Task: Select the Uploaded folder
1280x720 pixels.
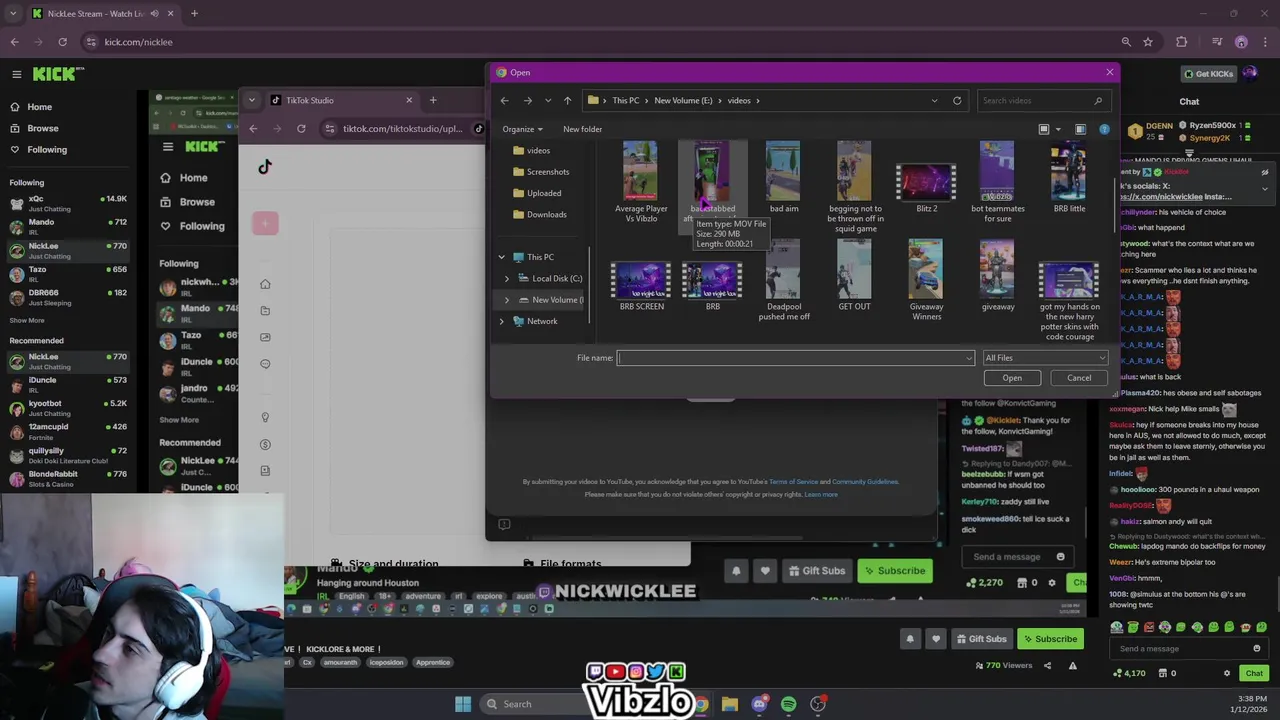Action: 544,193
